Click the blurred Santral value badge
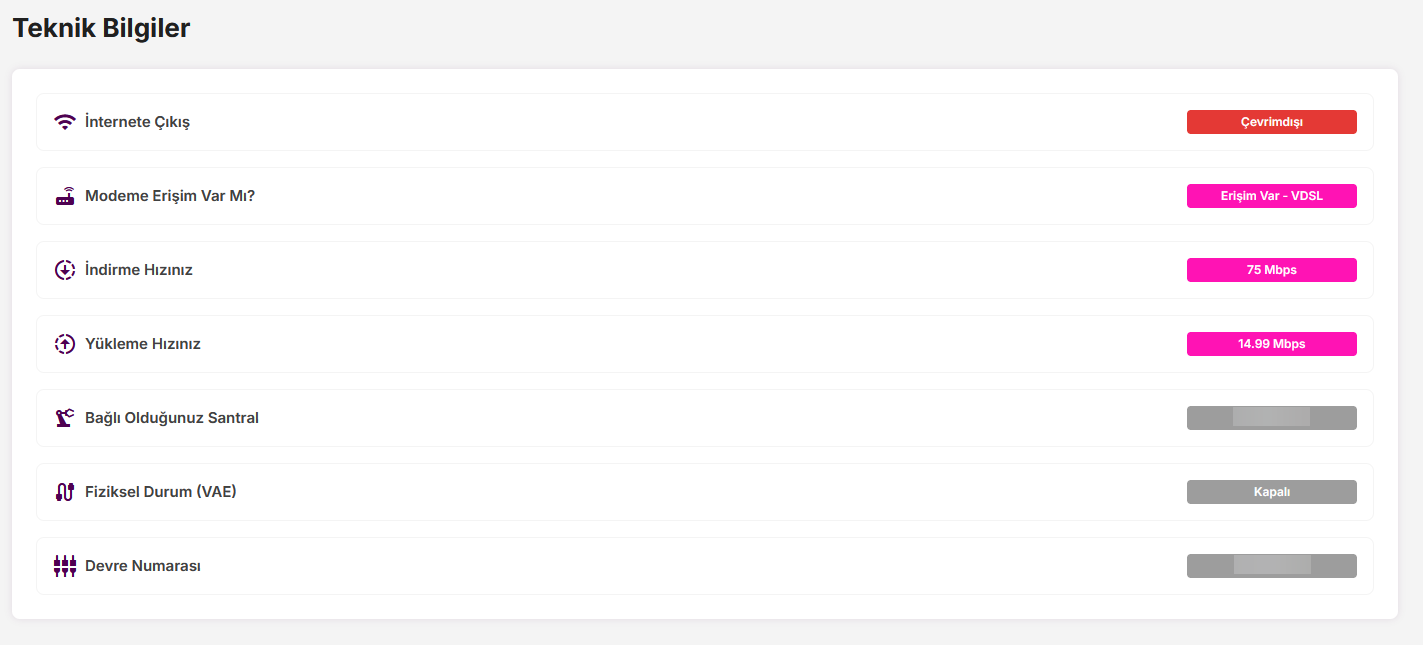 point(1271,418)
